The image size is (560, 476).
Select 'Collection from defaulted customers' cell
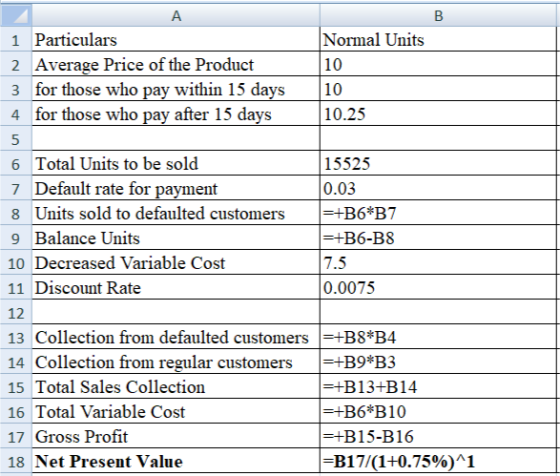[x=176, y=337]
